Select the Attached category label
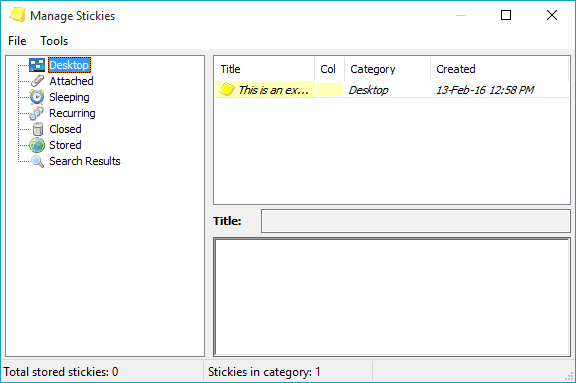Viewport: 576px width, 383px height. [71, 81]
